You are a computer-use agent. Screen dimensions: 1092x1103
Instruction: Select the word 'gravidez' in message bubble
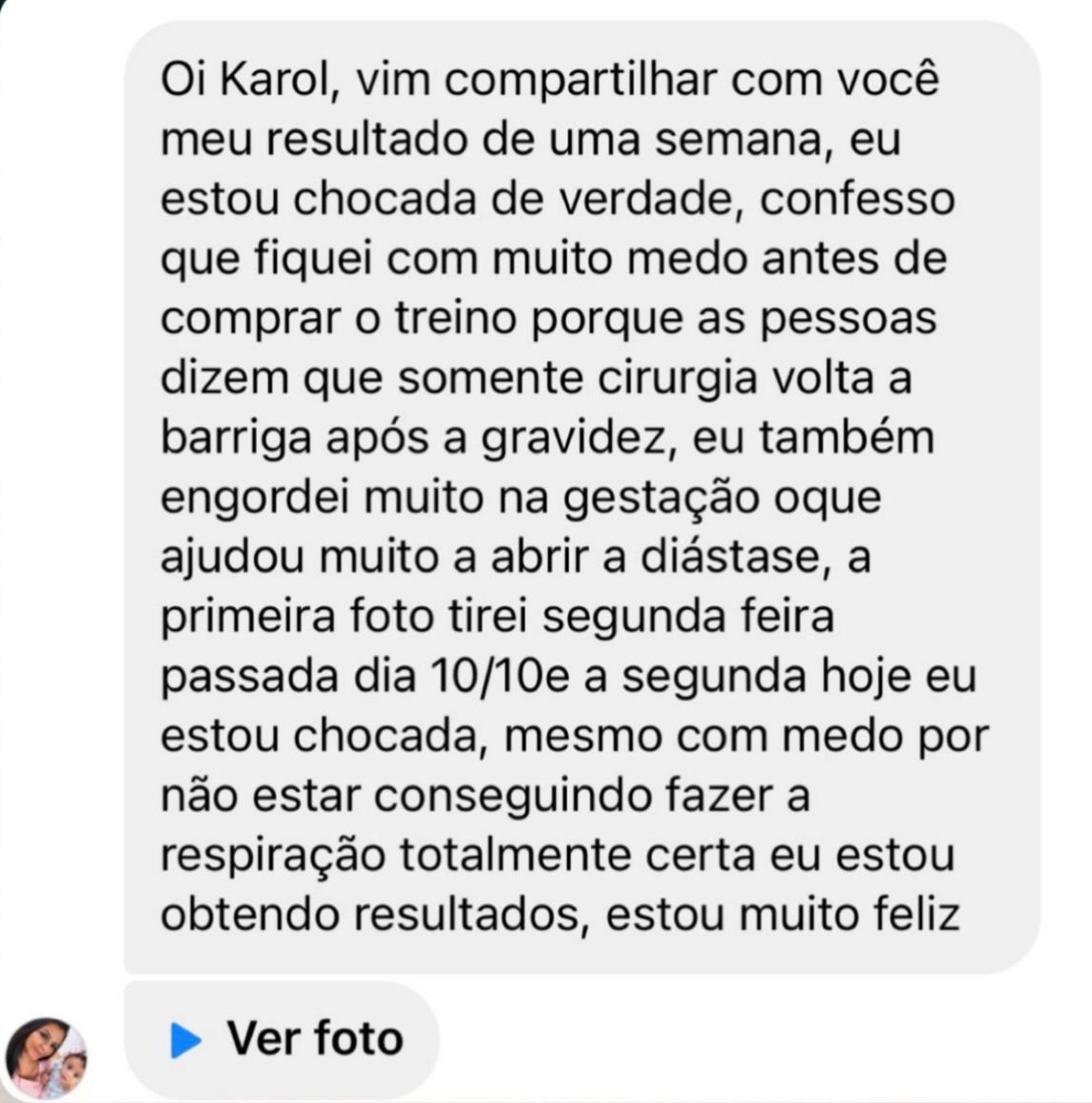click(574, 440)
